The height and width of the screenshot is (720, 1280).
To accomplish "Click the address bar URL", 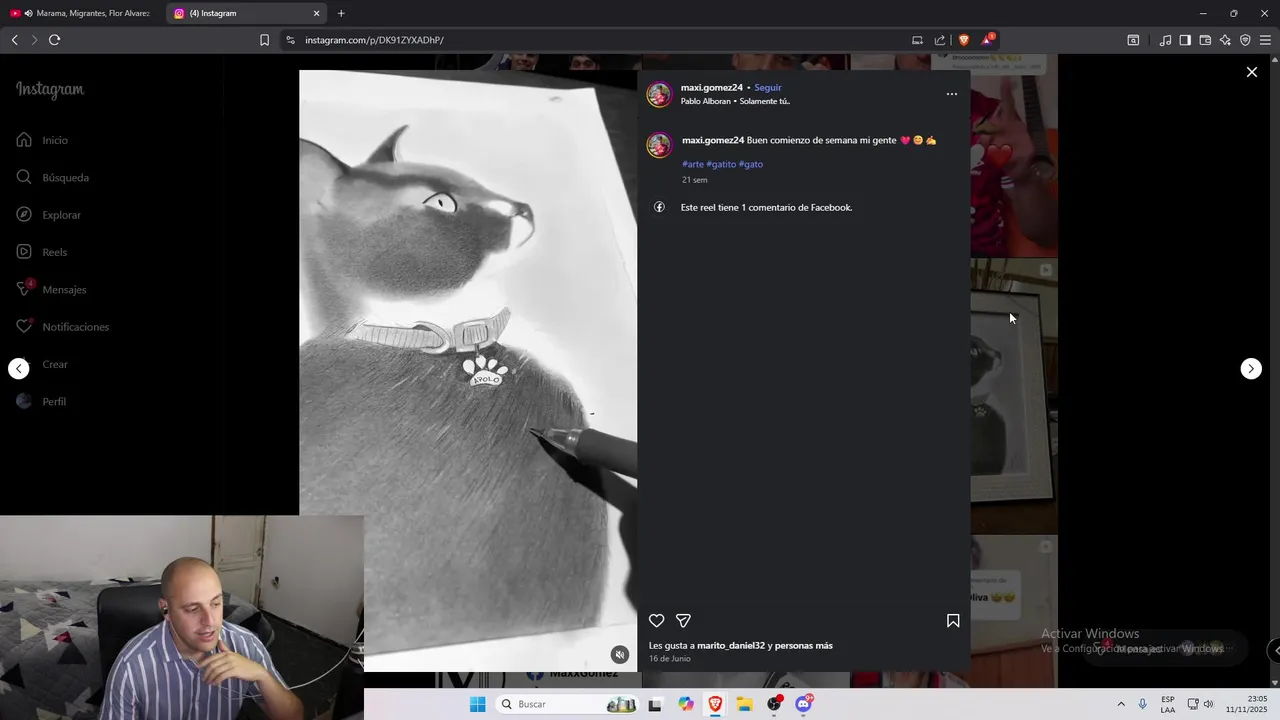I will (x=374, y=40).
